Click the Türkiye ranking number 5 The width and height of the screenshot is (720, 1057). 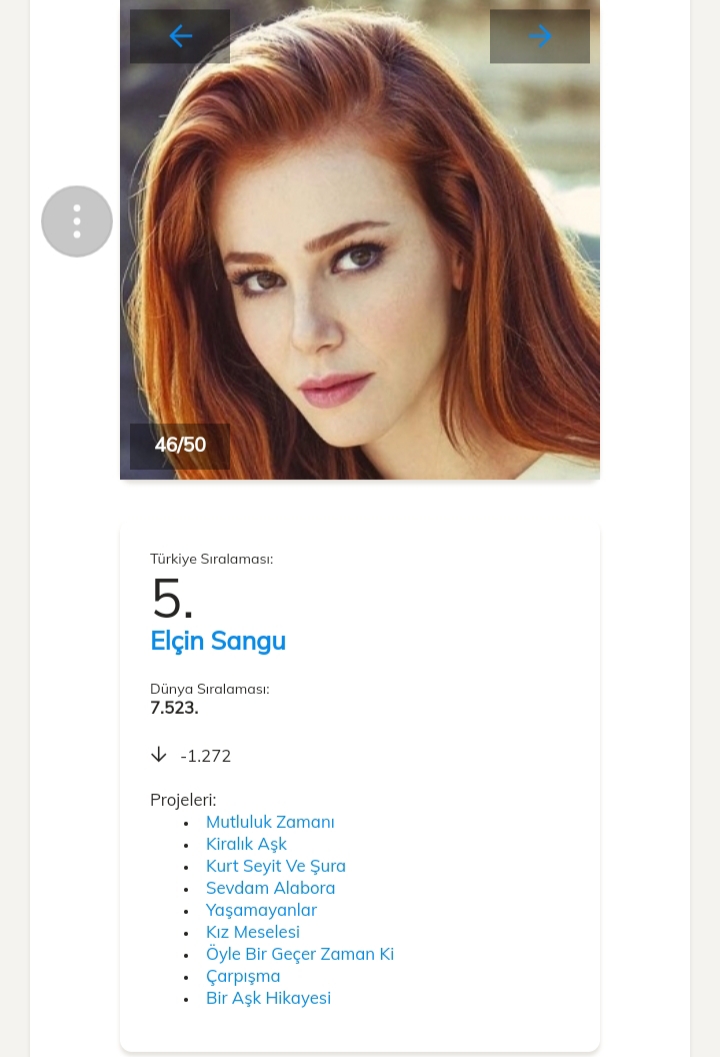coord(172,600)
